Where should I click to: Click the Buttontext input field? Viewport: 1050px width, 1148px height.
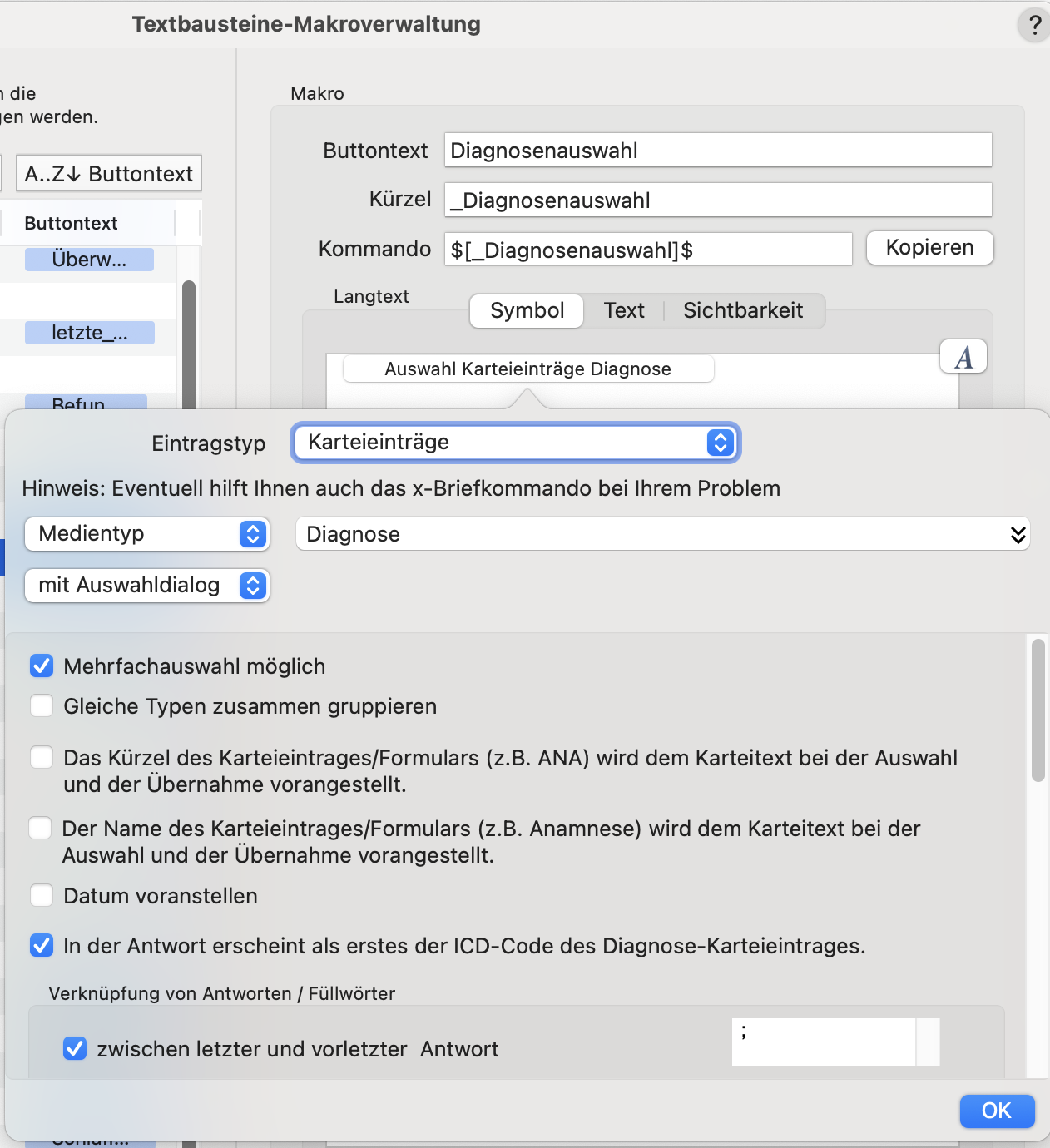pos(718,151)
